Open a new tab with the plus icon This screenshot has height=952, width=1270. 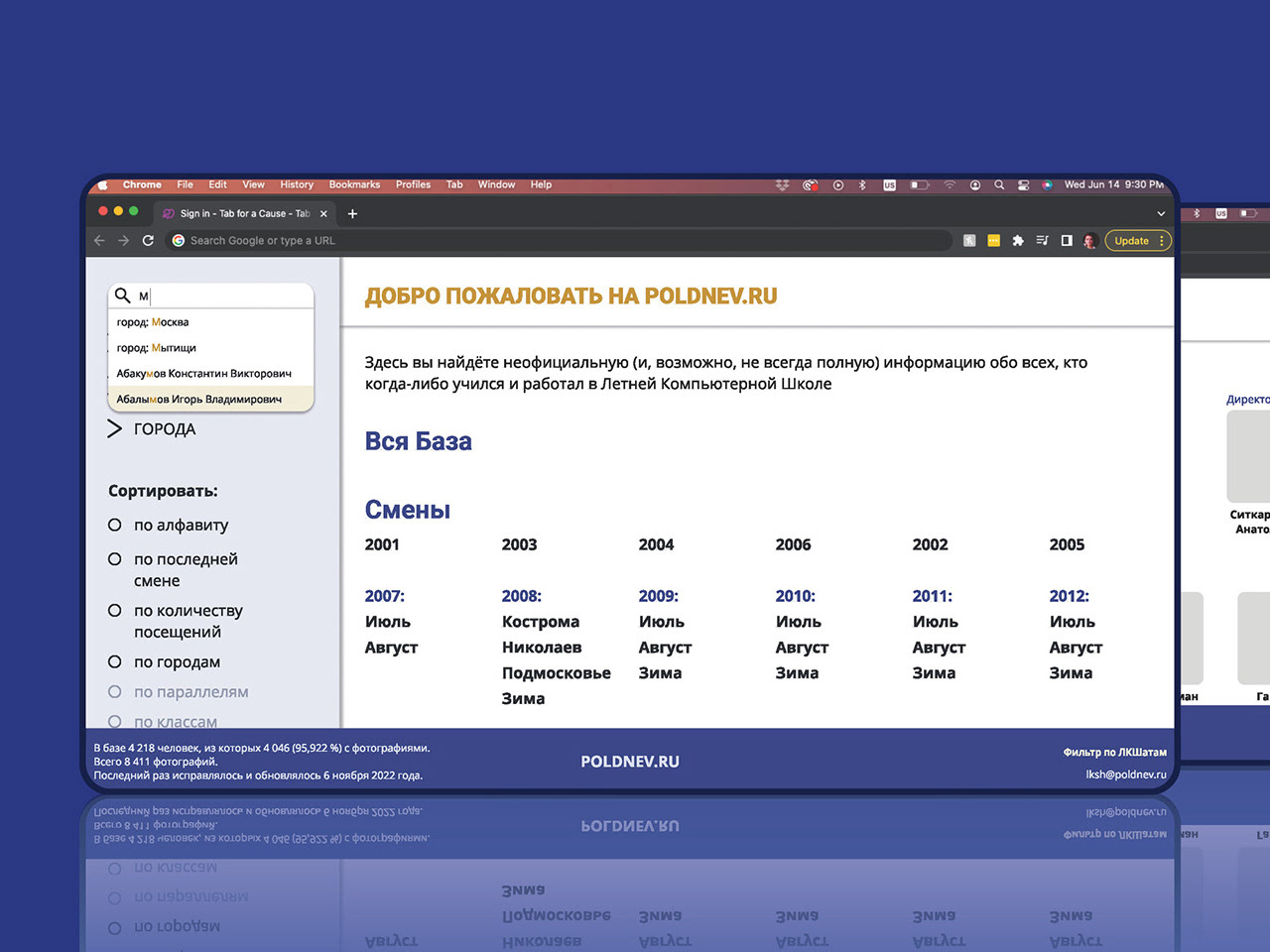click(x=352, y=213)
